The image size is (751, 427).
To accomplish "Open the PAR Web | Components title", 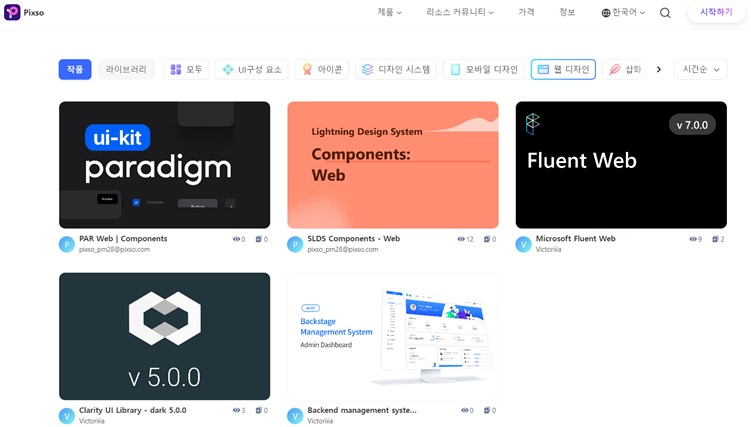I will [123, 239].
